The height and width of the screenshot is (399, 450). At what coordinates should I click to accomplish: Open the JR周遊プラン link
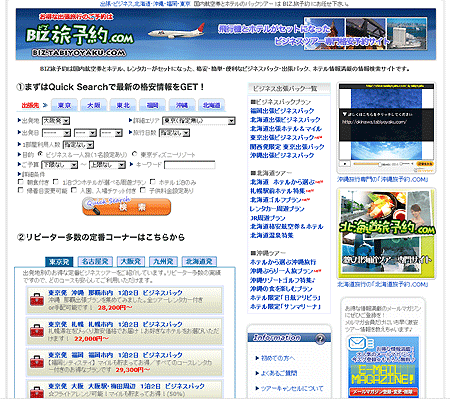268,218
